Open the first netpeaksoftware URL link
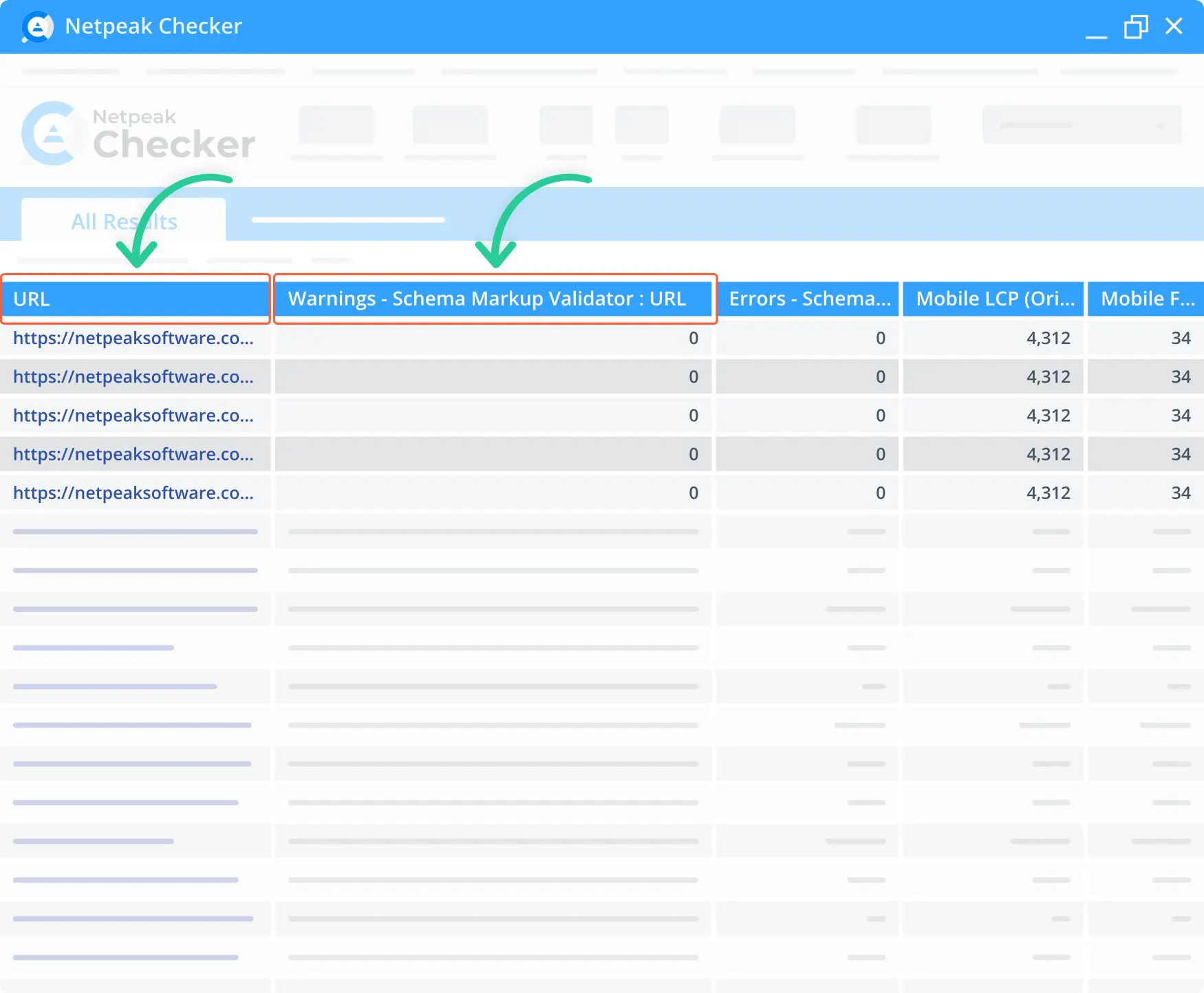Image resolution: width=1204 pixels, height=993 pixels. tap(133, 338)
